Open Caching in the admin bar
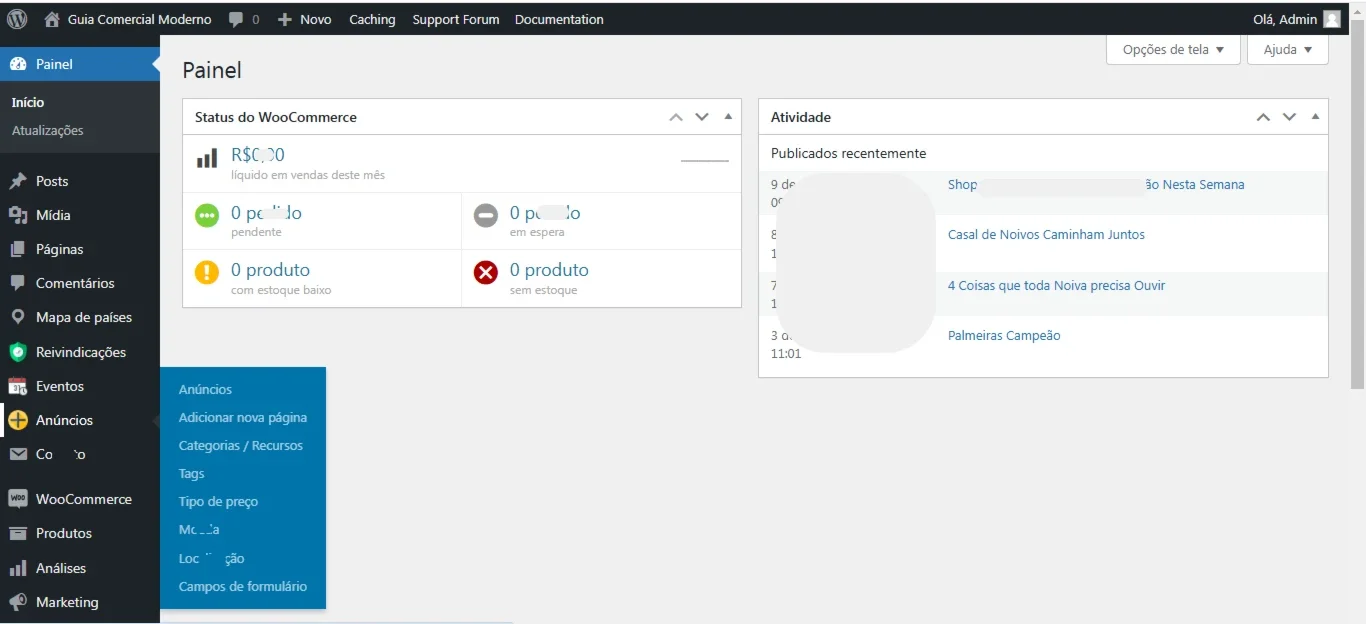The image size is (1366, 624). pyautogui.click(x=372, y=19)
